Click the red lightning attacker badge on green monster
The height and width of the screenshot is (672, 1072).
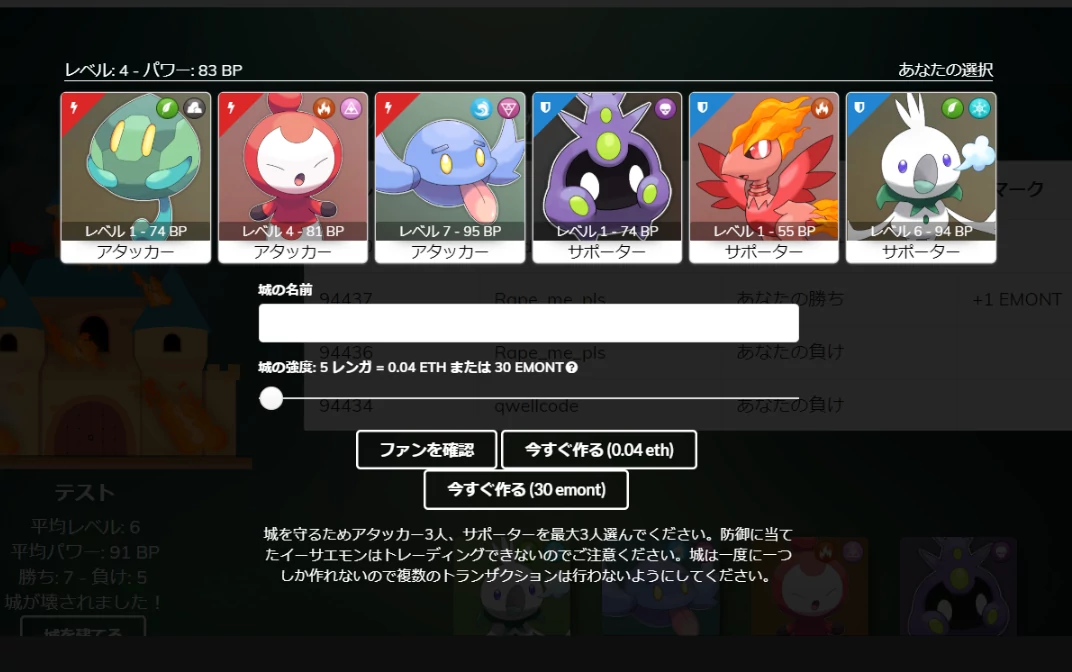74,107
